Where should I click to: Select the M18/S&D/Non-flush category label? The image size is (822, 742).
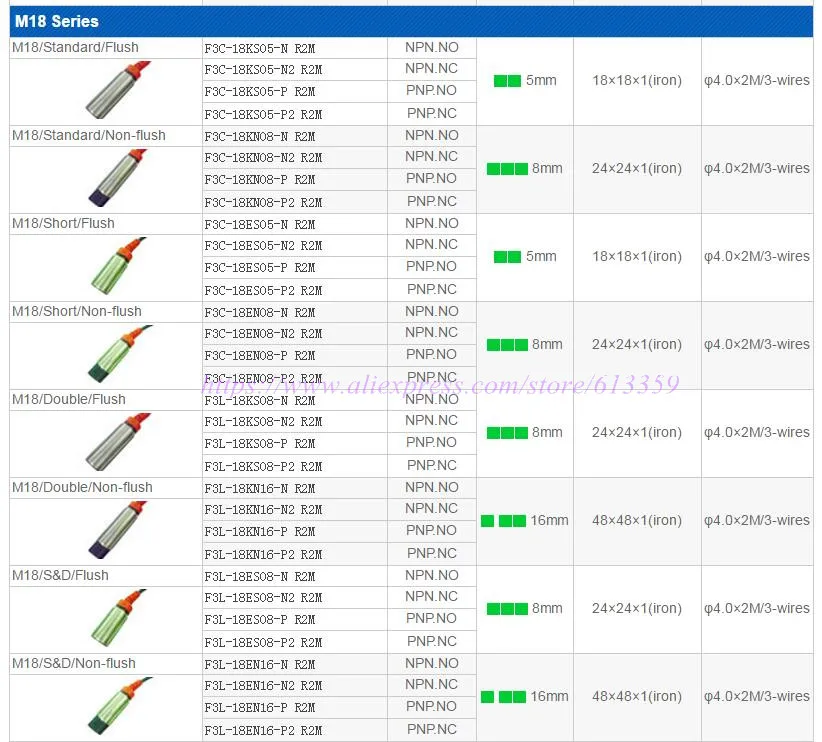[x=74, y=664]
